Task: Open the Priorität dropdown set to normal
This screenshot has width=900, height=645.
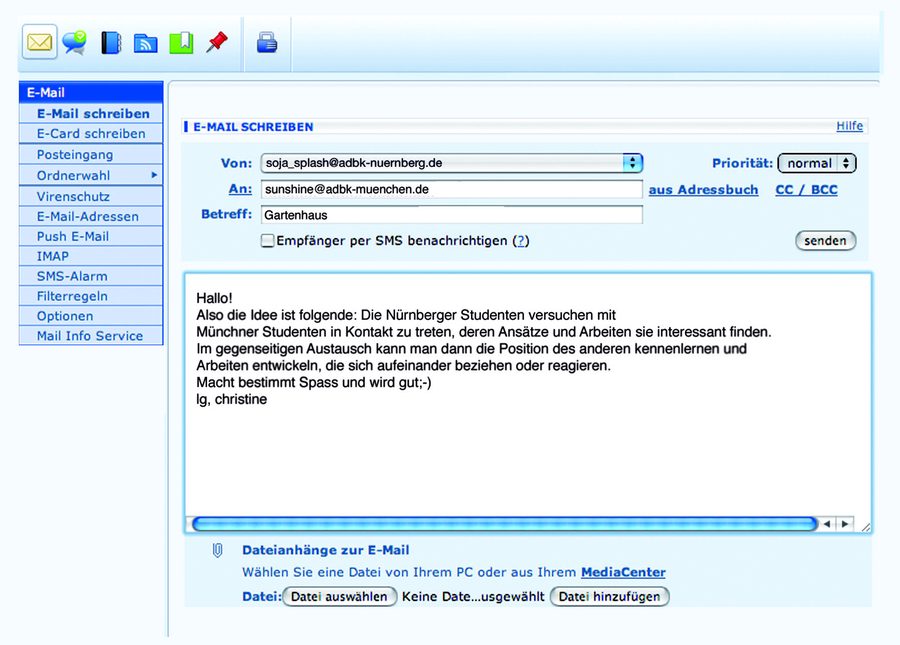Action: pos(817,163)
